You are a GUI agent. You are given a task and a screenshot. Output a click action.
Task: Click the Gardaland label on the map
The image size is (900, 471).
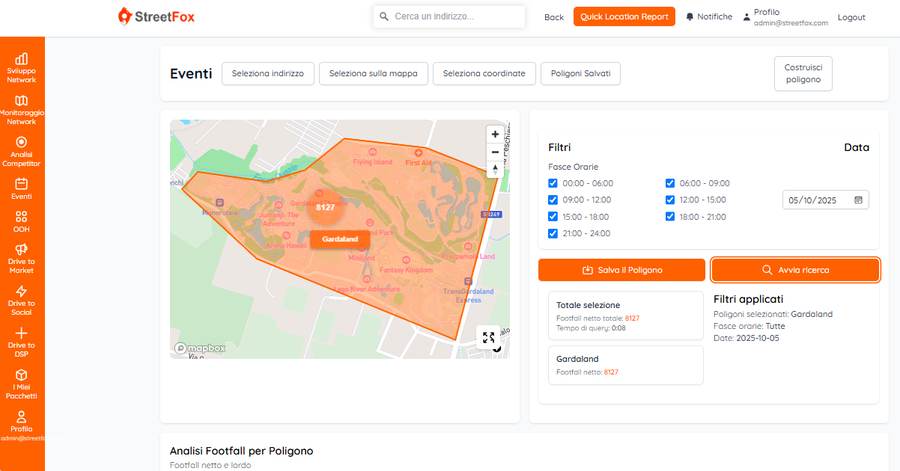pyautogui.click(x=340, y=239)
